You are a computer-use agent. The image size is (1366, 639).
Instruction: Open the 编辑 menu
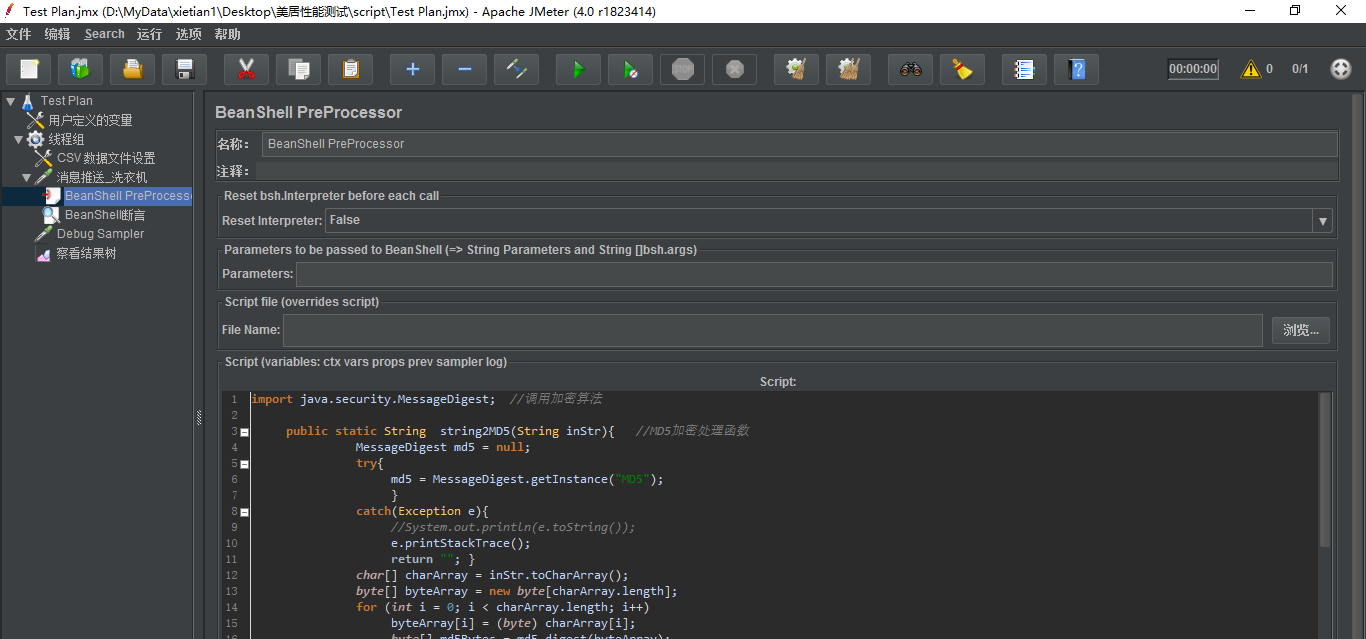tap(58, 34)
